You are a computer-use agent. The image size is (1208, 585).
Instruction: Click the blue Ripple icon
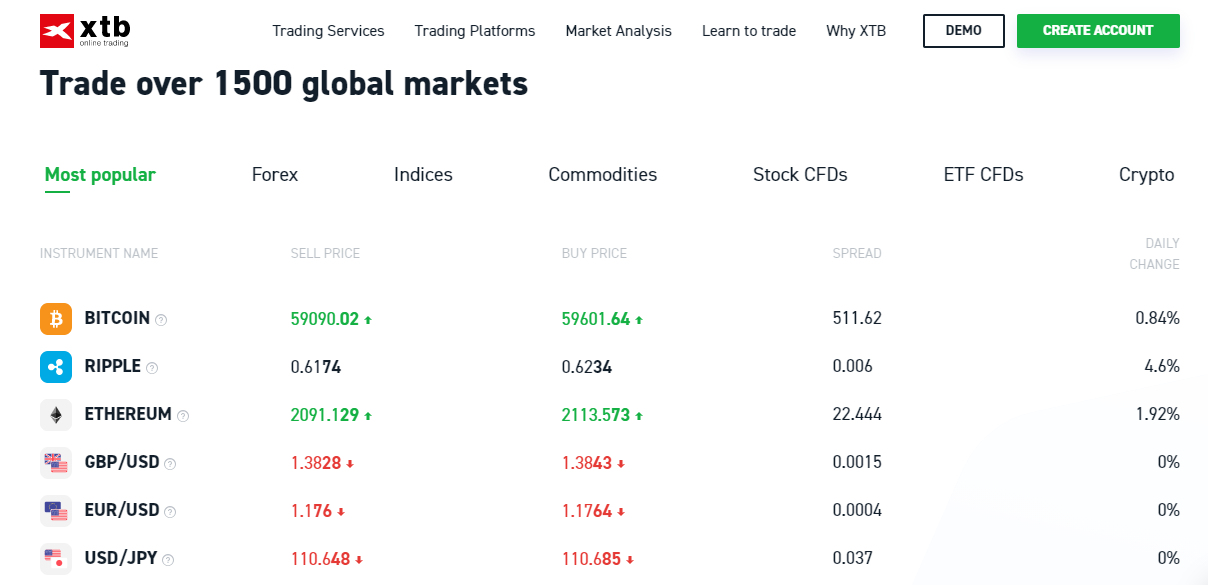pos(56,367)
